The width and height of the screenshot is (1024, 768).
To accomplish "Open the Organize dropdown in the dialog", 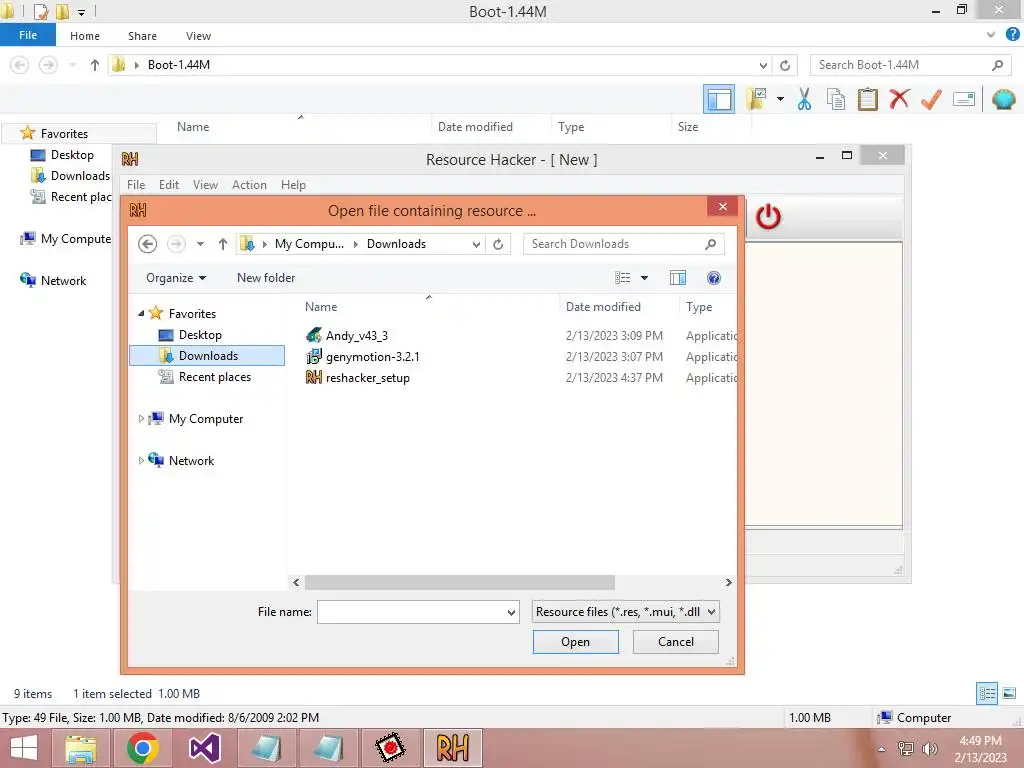I will (176, 278).
